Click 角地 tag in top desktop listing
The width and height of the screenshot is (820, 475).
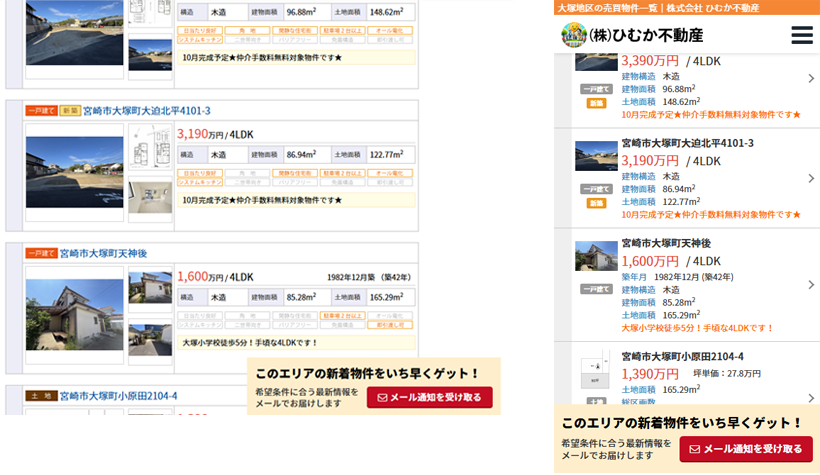tap(247, 30)
